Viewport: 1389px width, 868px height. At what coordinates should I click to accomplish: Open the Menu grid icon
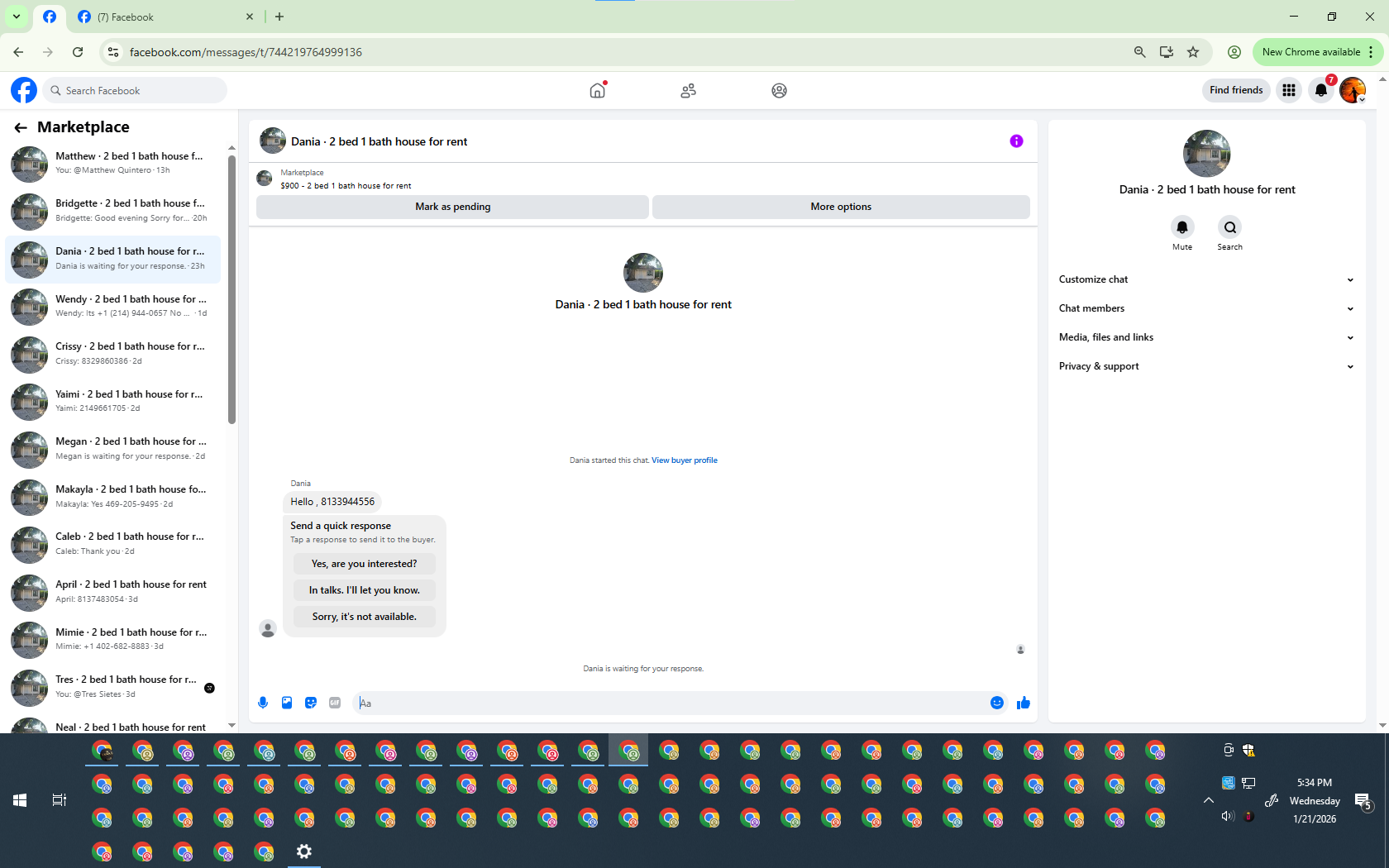1289,90
